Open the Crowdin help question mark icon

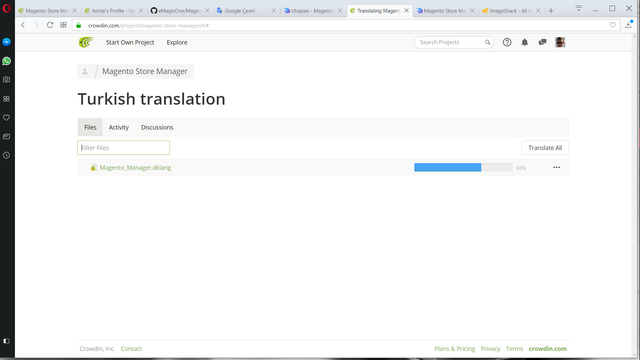[507, 42]
